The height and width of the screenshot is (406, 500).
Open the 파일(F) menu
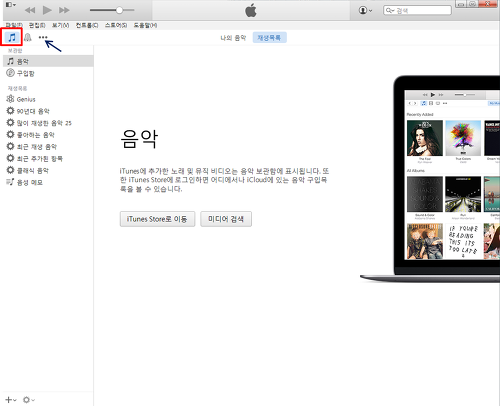14,25
